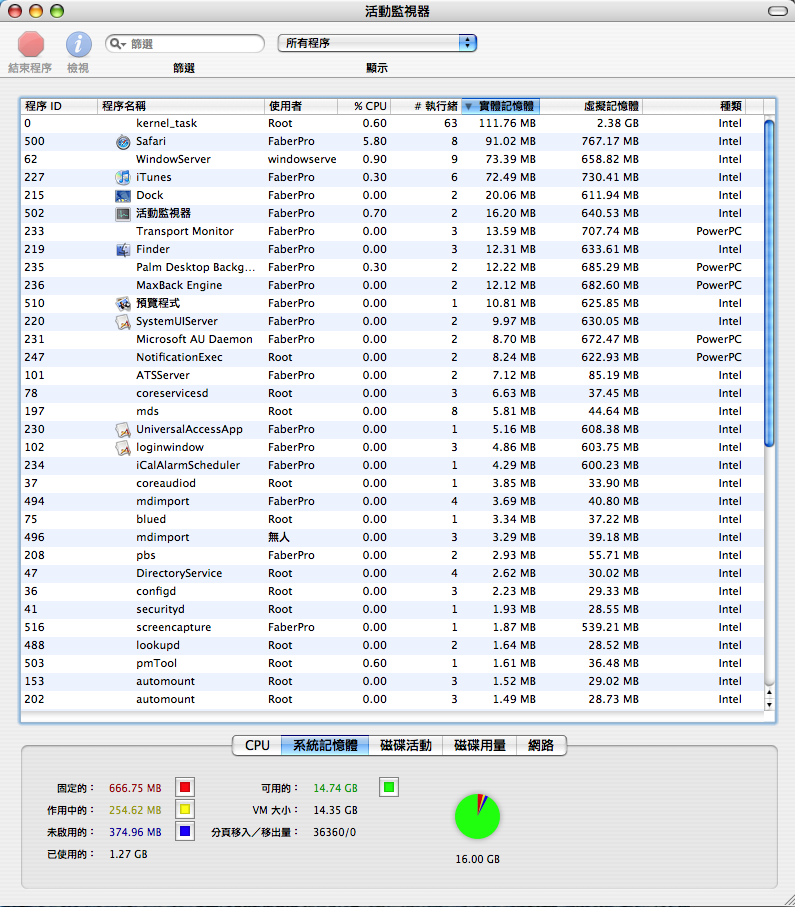
Task: Click in the 篩選 filter search field
Action: click(185, 44)
